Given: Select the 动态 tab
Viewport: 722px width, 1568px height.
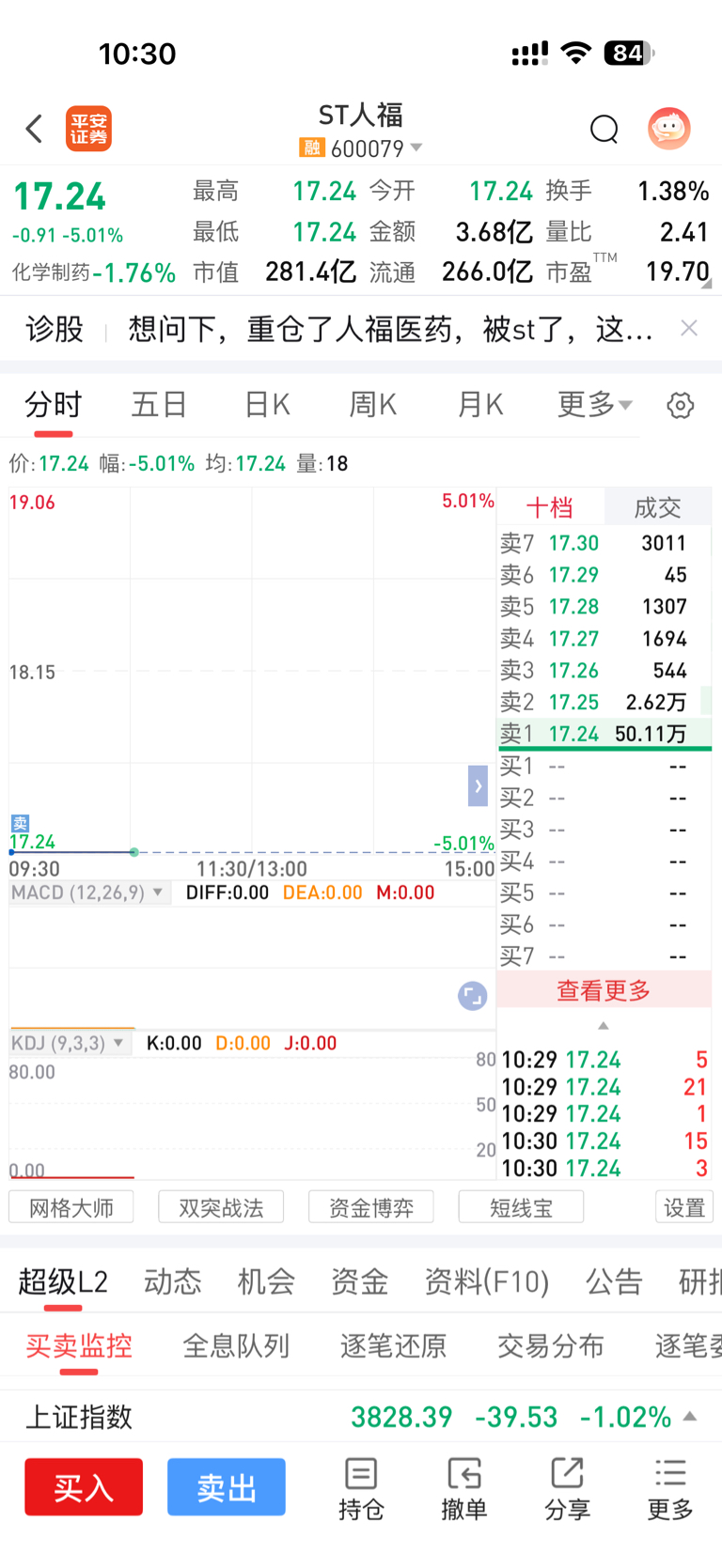Looking at the screenshot, I should point(173,1281).
